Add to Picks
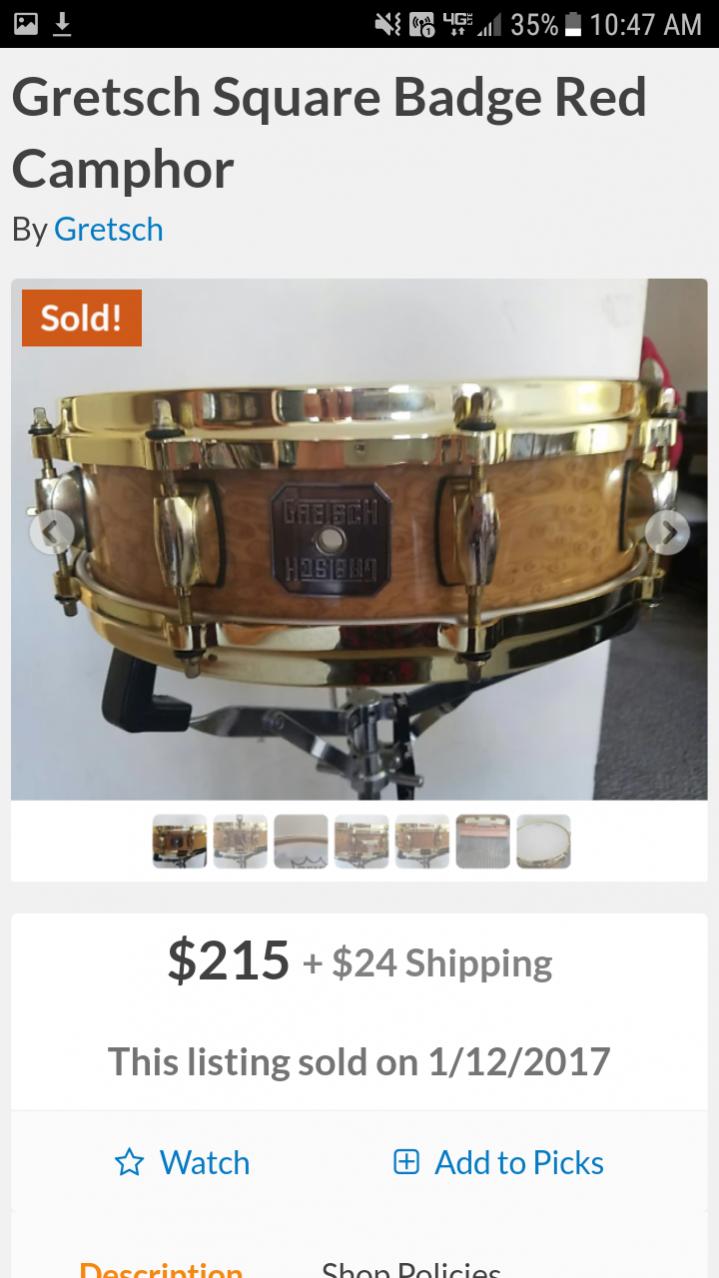 coord(498,1163)
